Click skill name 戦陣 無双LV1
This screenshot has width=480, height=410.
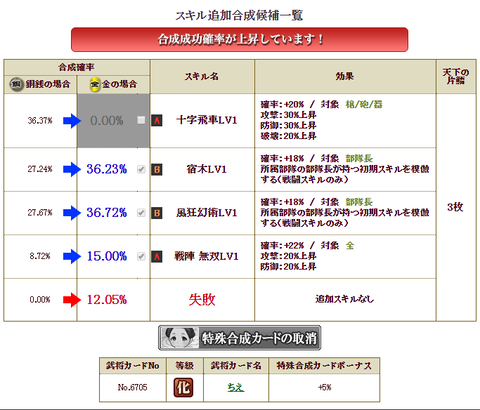point(207,256)
